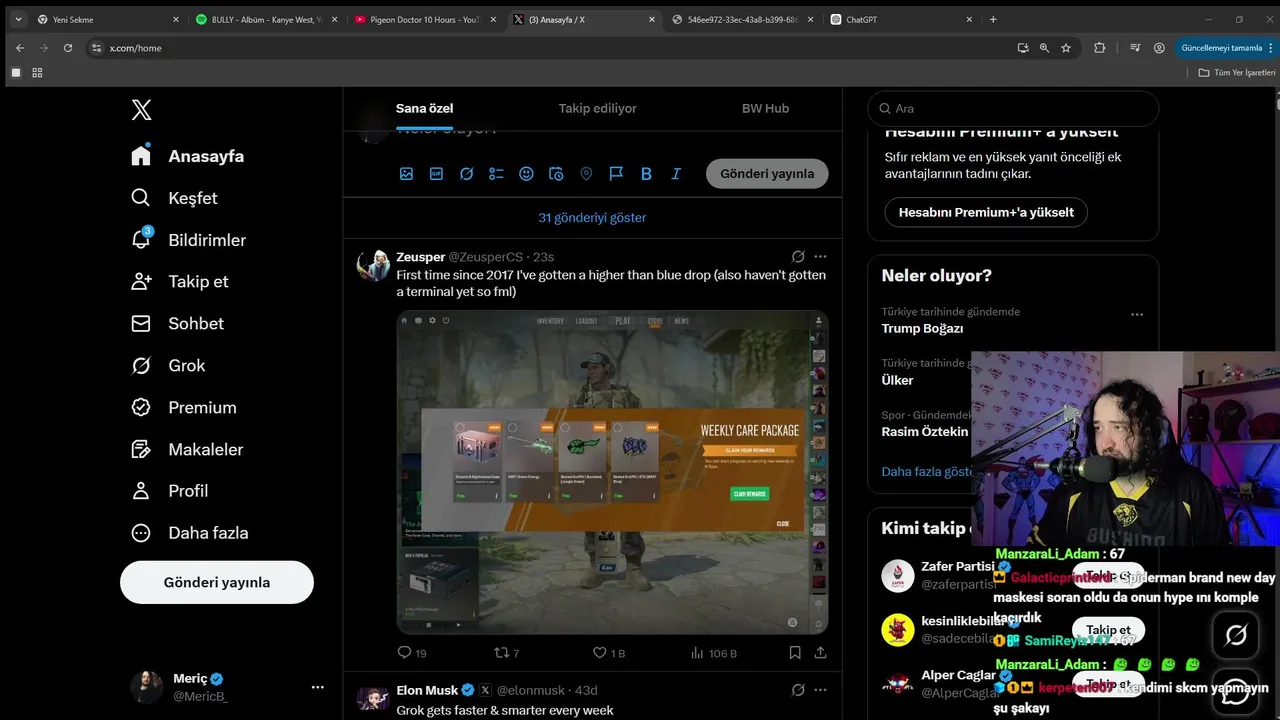
Task: Open Zeusper's profile avatar
Action: coord(373,265)
